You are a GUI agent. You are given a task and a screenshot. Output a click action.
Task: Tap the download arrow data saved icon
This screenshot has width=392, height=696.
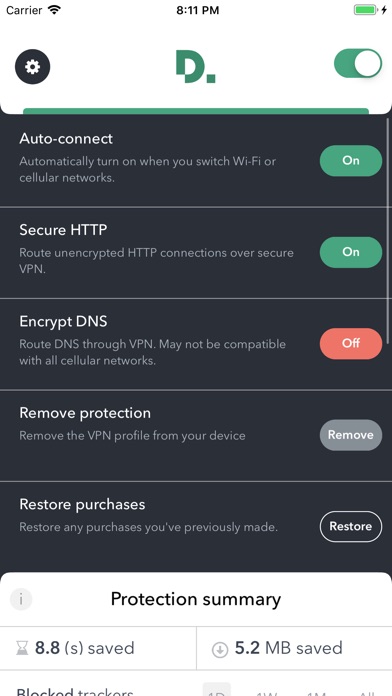pyautogui.click(x=220, y=649)
